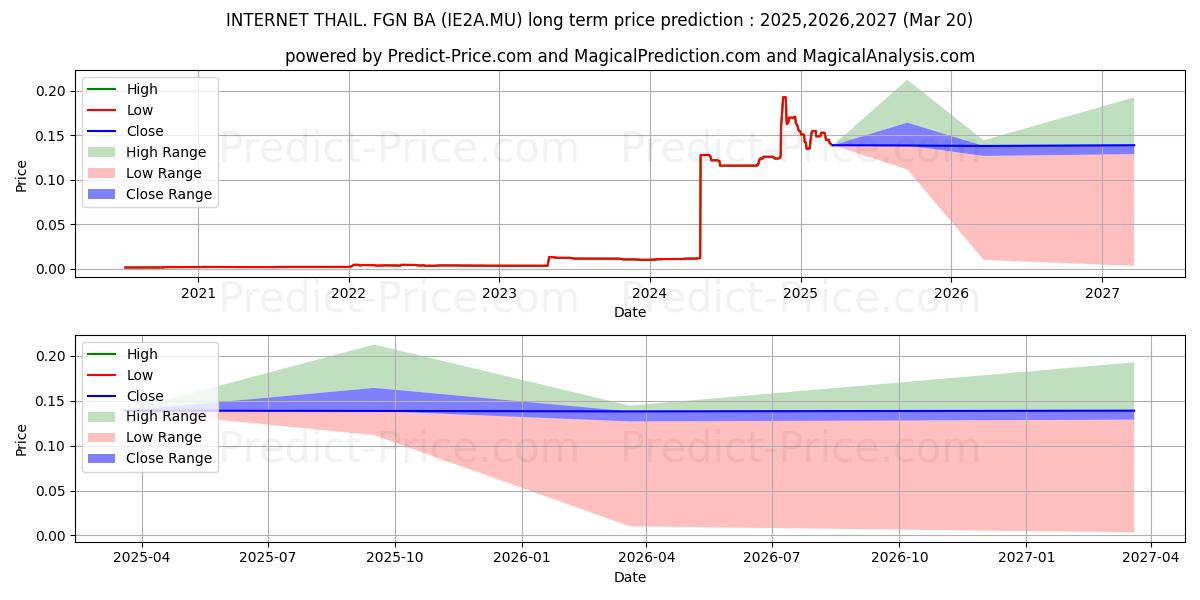Viewport: 1200px width, 600px height.
Task: Click the High Range swatch in bottom legend
Action: click(103, 417)
